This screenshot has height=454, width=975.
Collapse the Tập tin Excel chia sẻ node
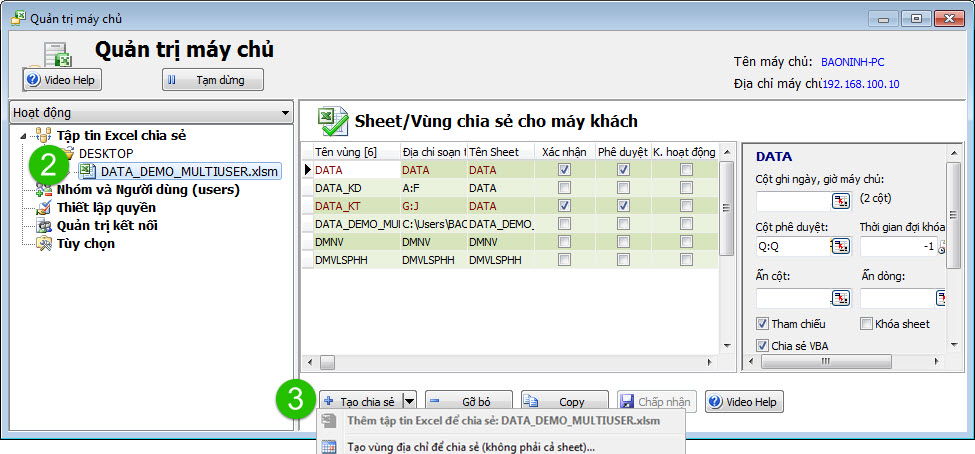pyautogui.click(x=24, y=135)
